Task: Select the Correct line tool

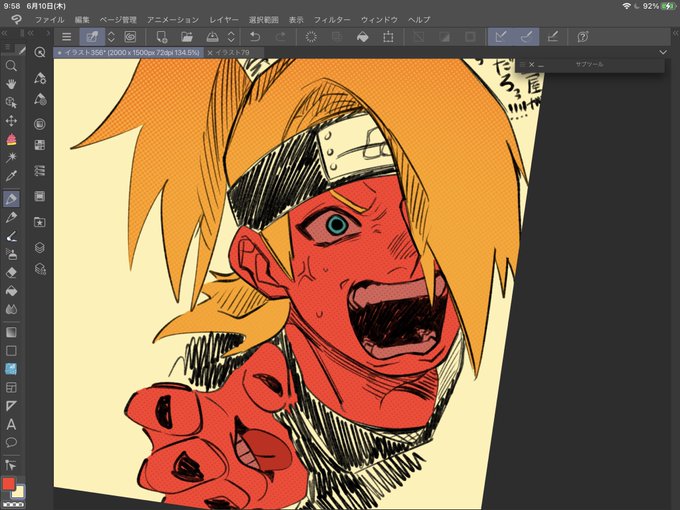Action: click(x=11, y=465)
